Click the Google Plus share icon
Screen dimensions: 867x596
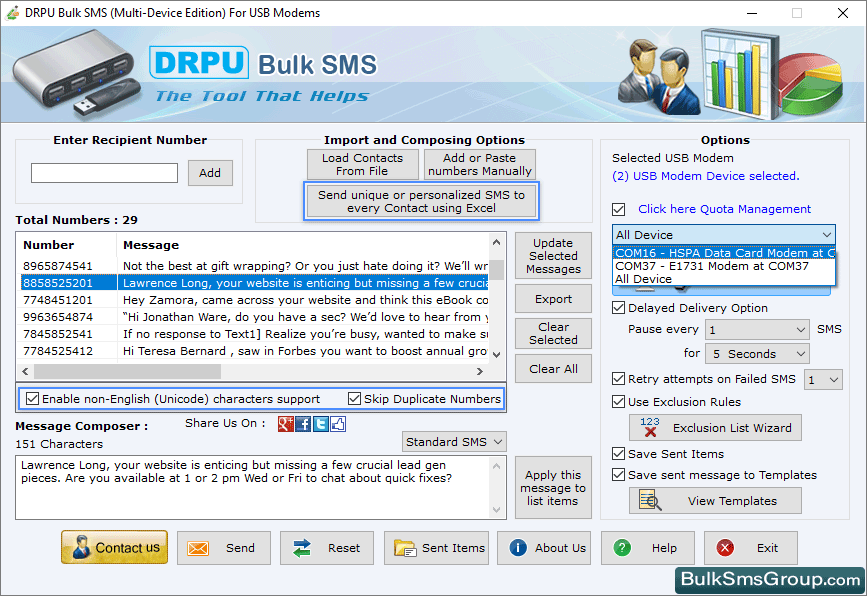point(285,424)
